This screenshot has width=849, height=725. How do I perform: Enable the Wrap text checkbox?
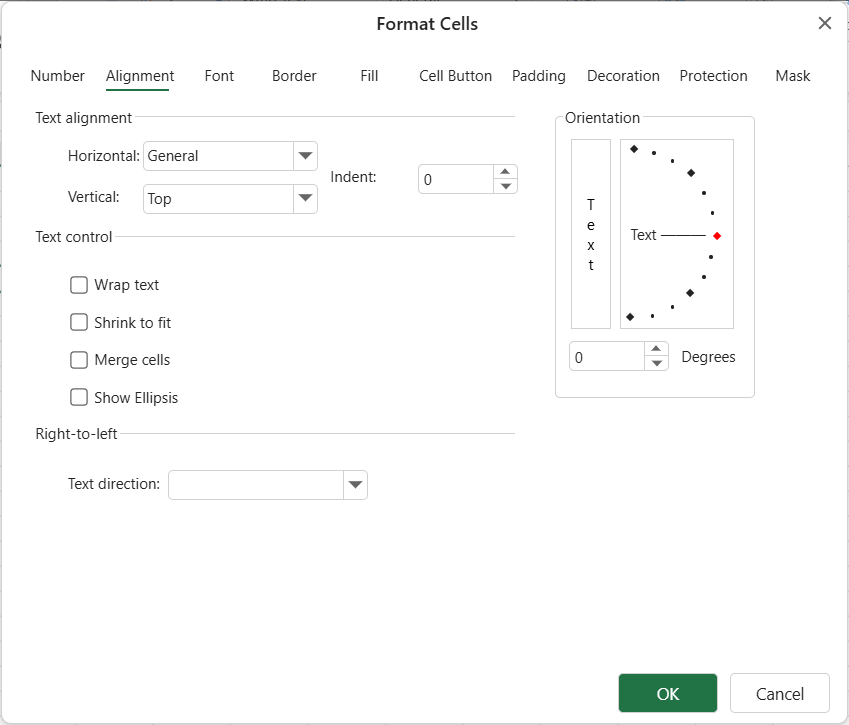(79, 285)
